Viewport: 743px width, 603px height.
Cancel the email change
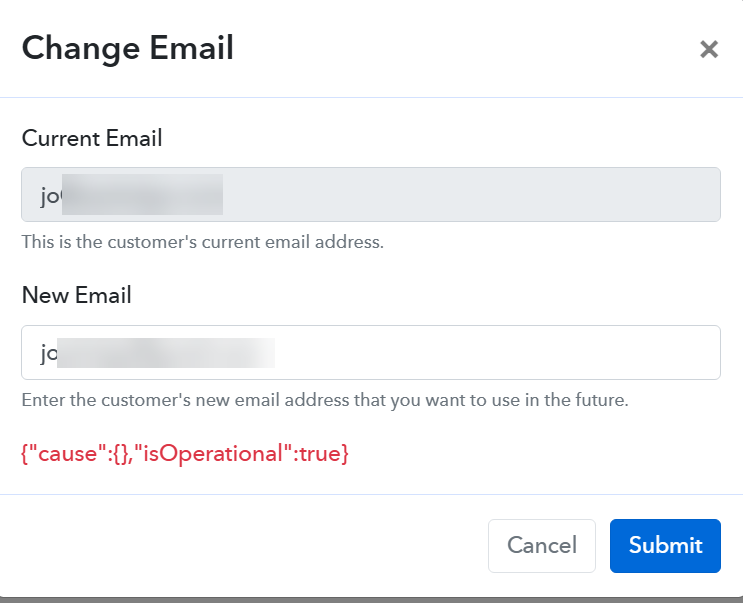tap(541, 546)
